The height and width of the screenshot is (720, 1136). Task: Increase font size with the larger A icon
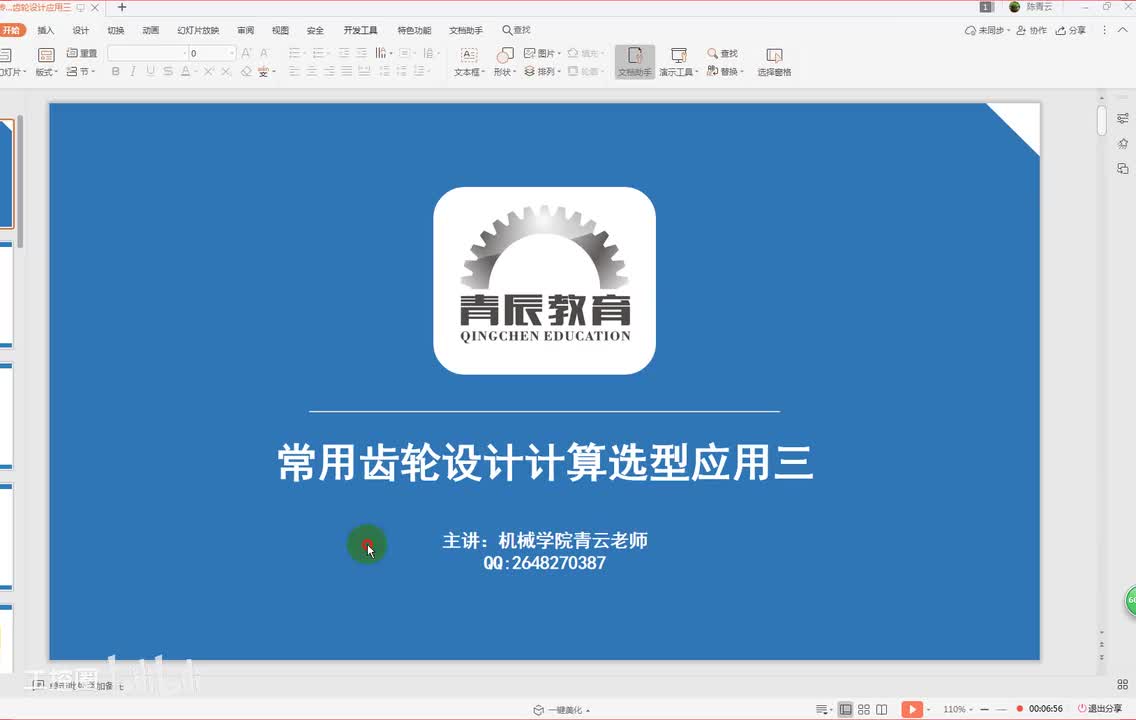[246, 53]
